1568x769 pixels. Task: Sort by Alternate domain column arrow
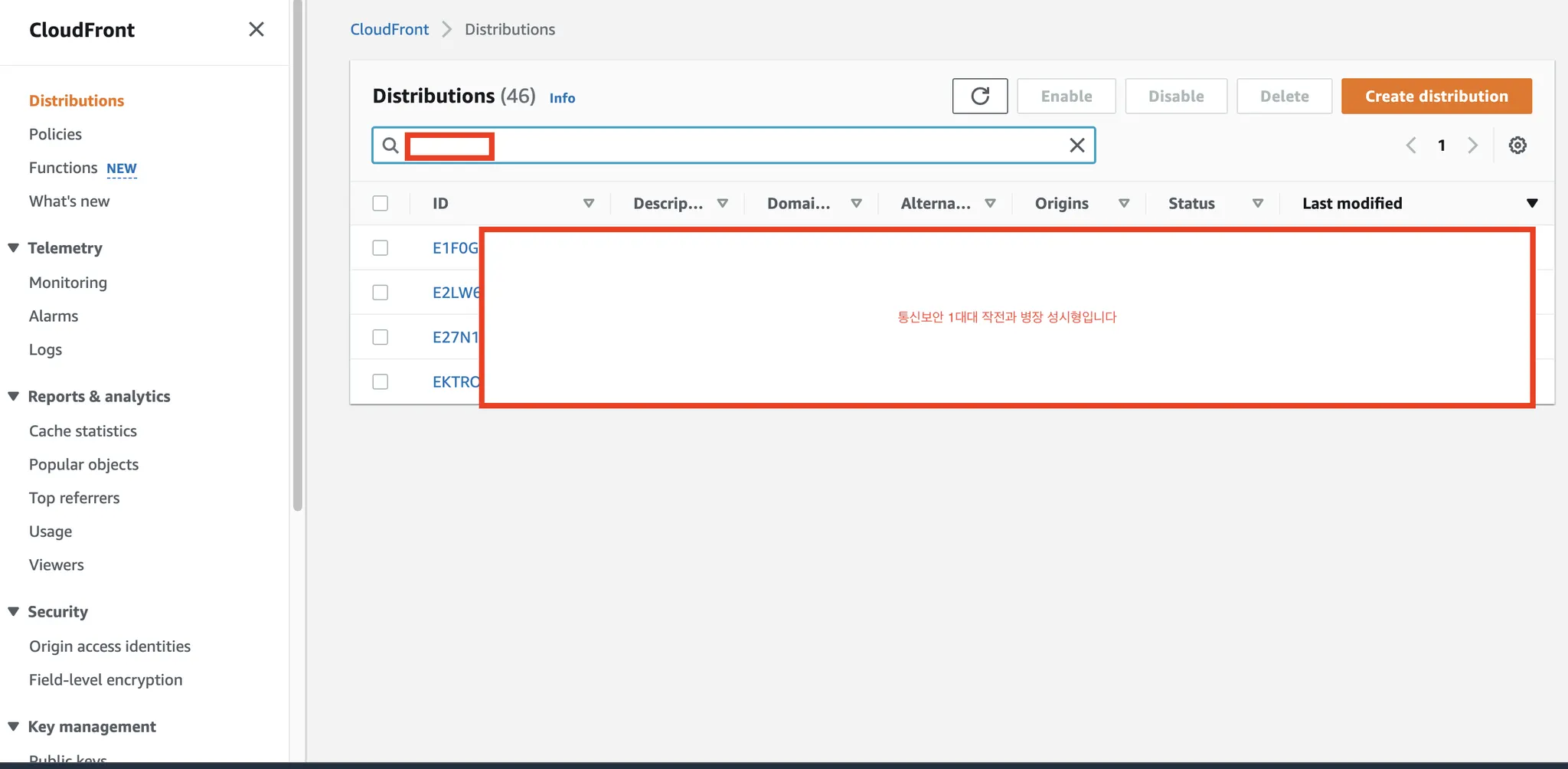(x=990, y=203)
